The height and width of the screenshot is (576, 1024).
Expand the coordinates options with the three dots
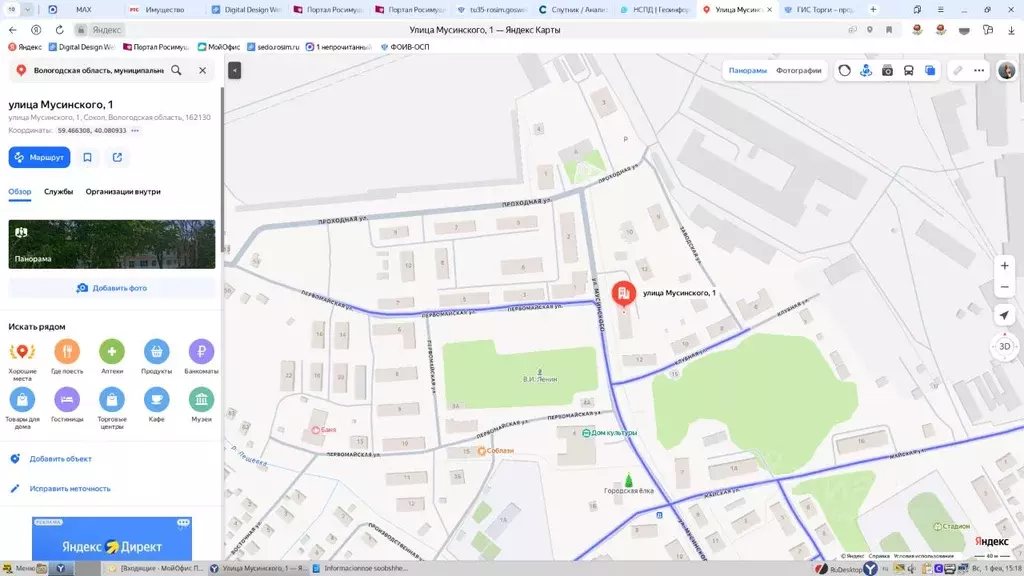click(135, 131)
